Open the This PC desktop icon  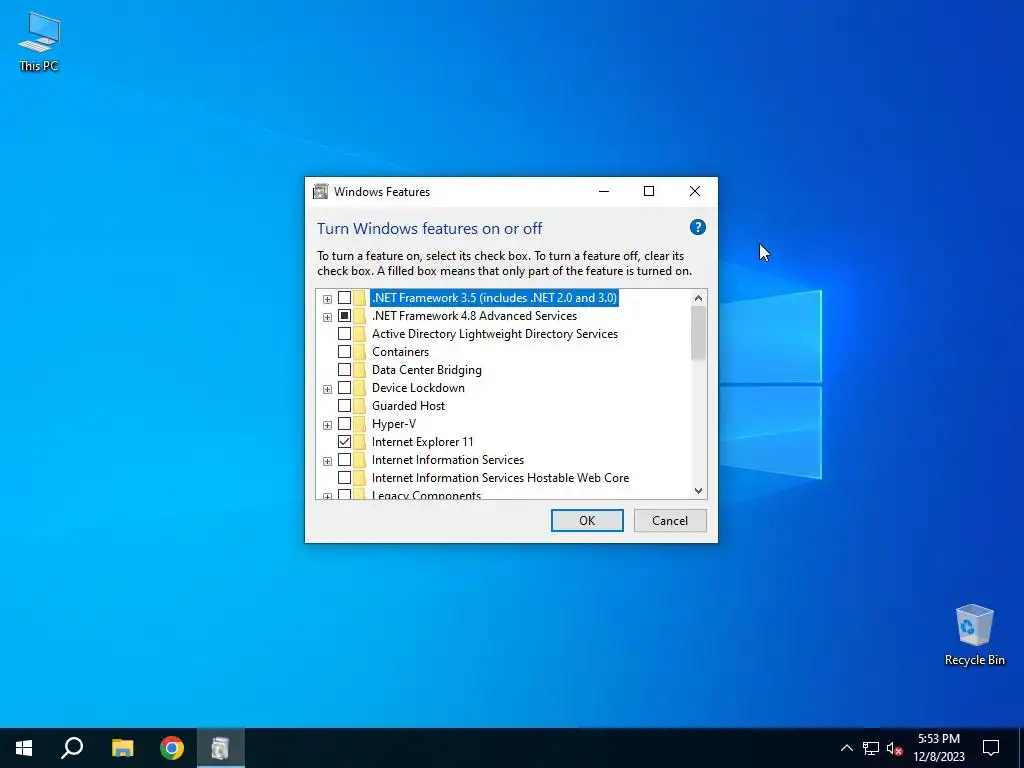coord(39,40)
